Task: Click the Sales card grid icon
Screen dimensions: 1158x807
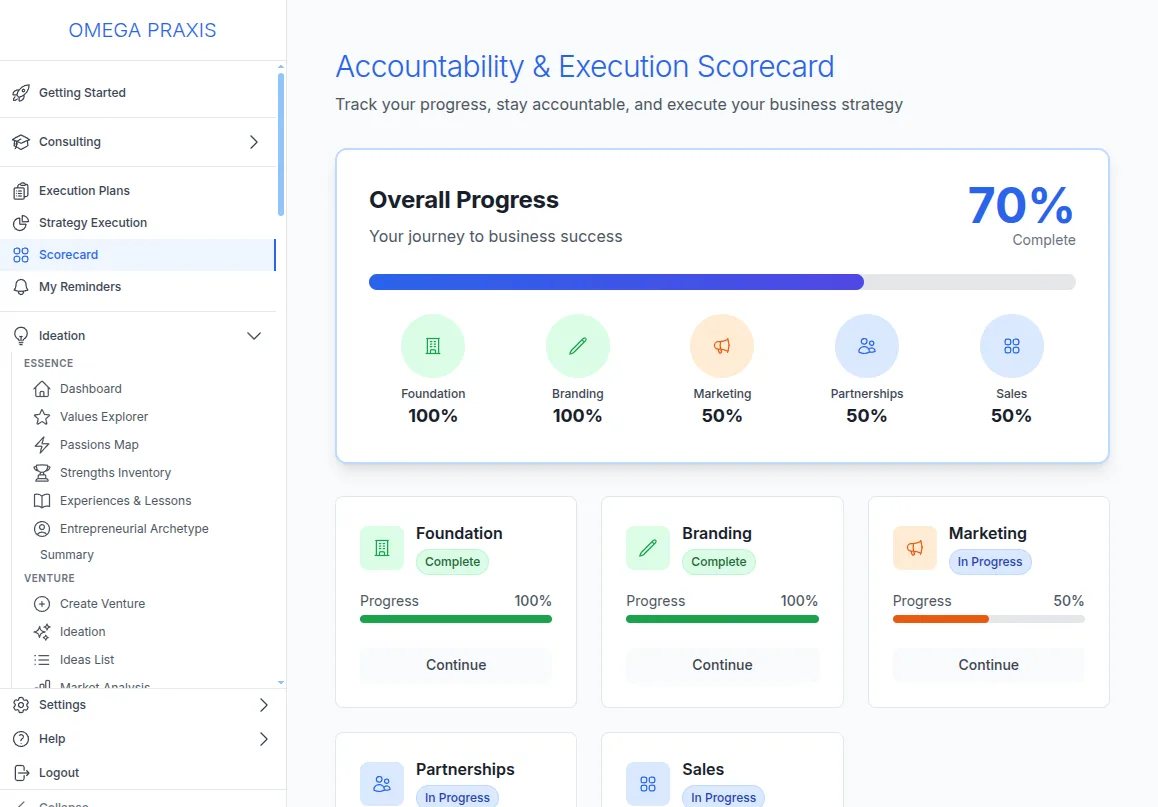Action: [x=648, y=784]
